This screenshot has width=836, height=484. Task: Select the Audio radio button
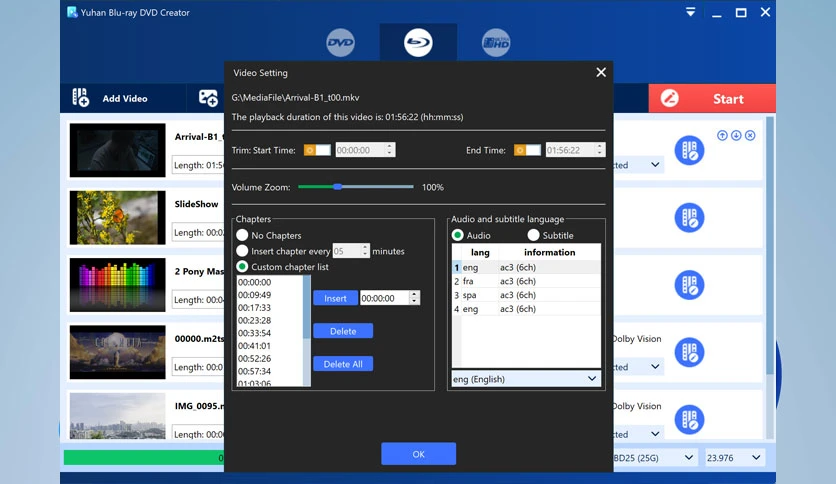457,235
